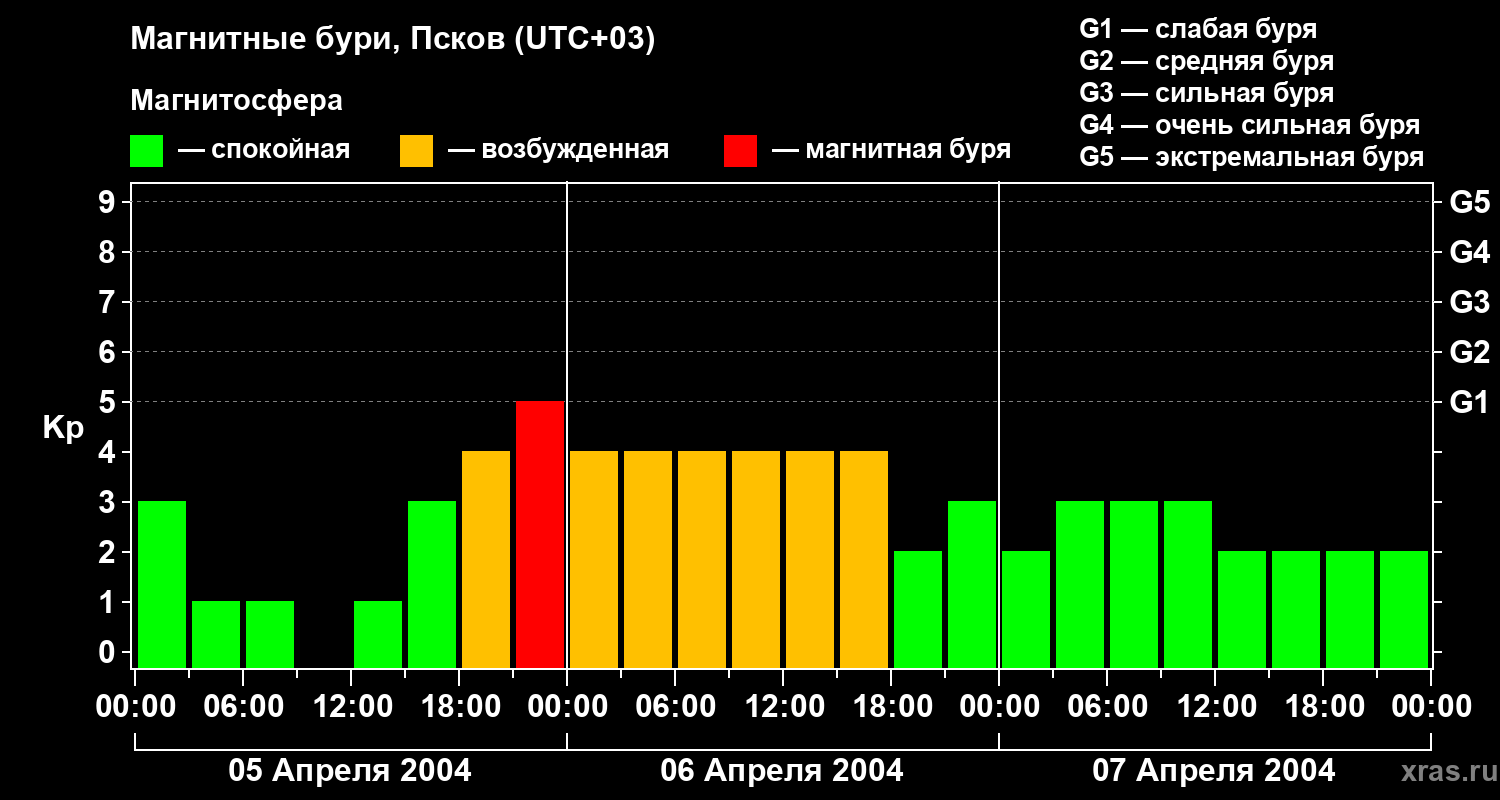Click the '06:00' time label under 05 April
Image resolution: width=1500 pixels, height=800 pixels.
click(243, 707)
